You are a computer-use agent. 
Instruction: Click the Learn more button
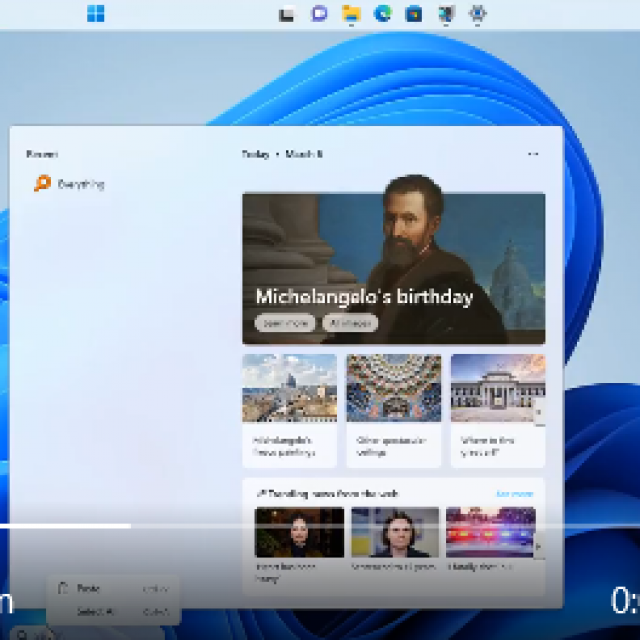click(x=285, y=323)
